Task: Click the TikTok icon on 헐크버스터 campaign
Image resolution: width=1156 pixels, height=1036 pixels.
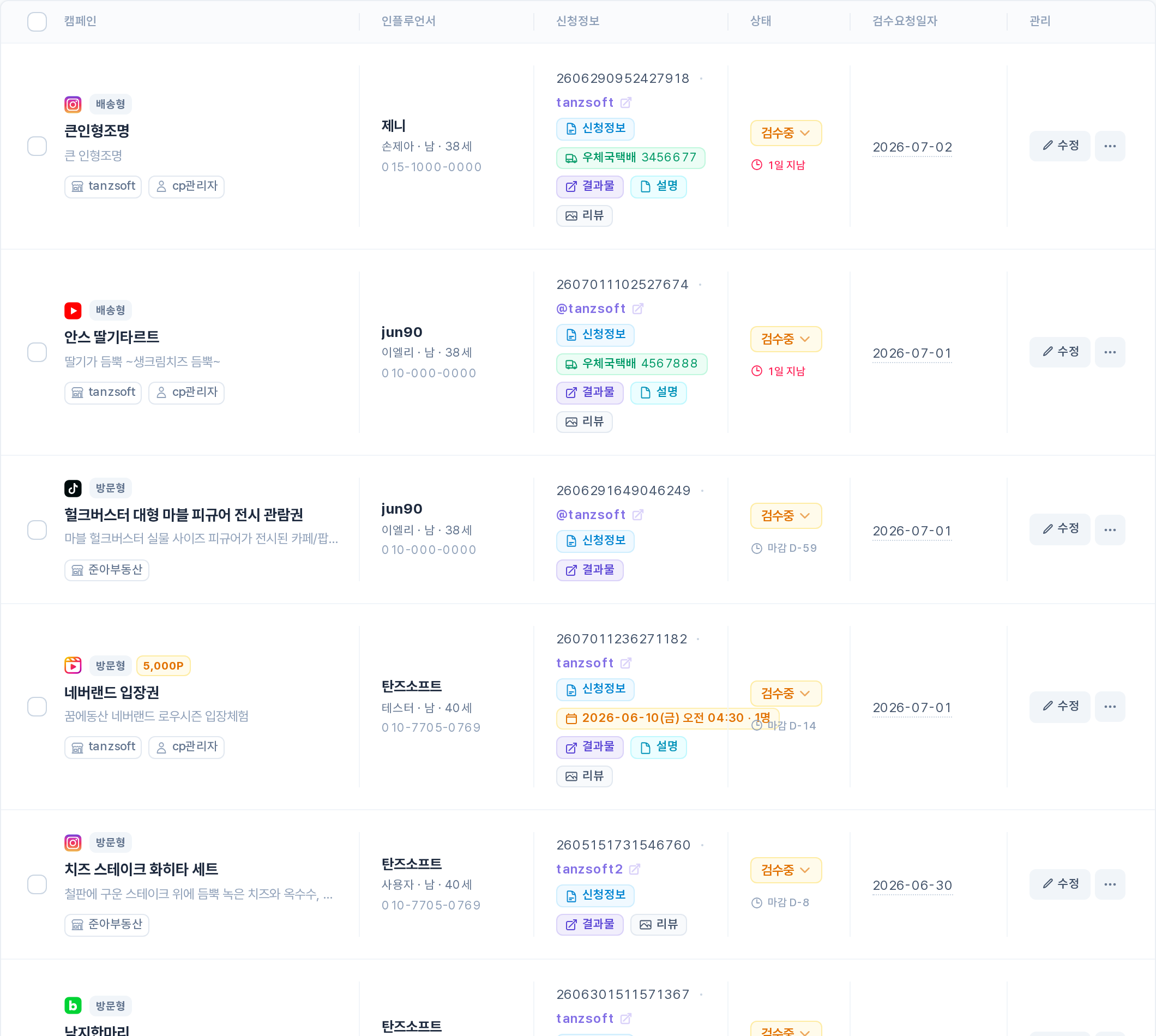Action: pos(73,488)
